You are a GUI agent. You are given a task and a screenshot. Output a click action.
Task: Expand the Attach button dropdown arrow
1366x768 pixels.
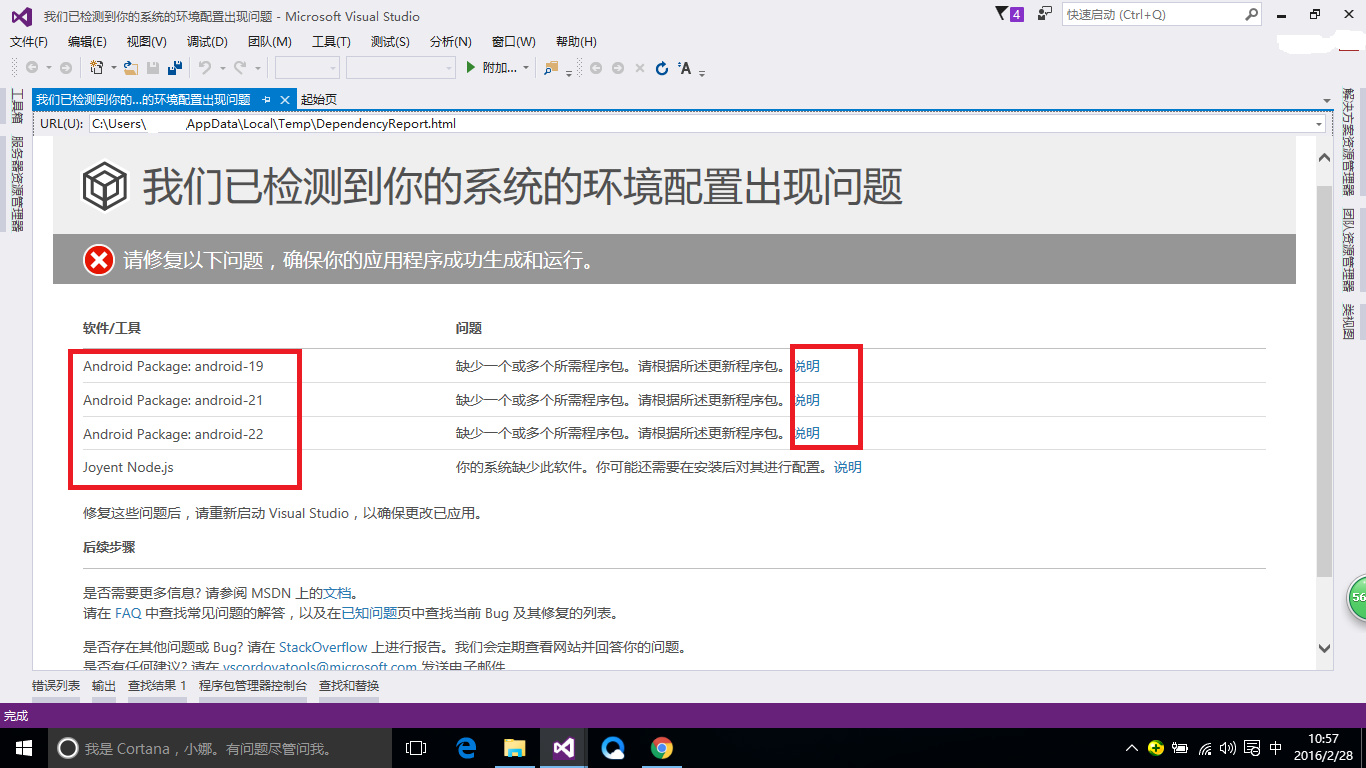[527, 68]
